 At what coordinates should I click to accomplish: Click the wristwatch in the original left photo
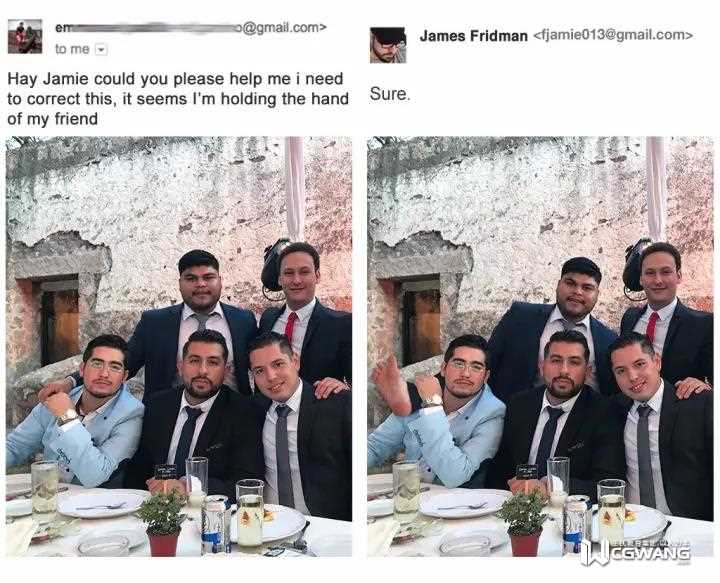tap(67, 416)
